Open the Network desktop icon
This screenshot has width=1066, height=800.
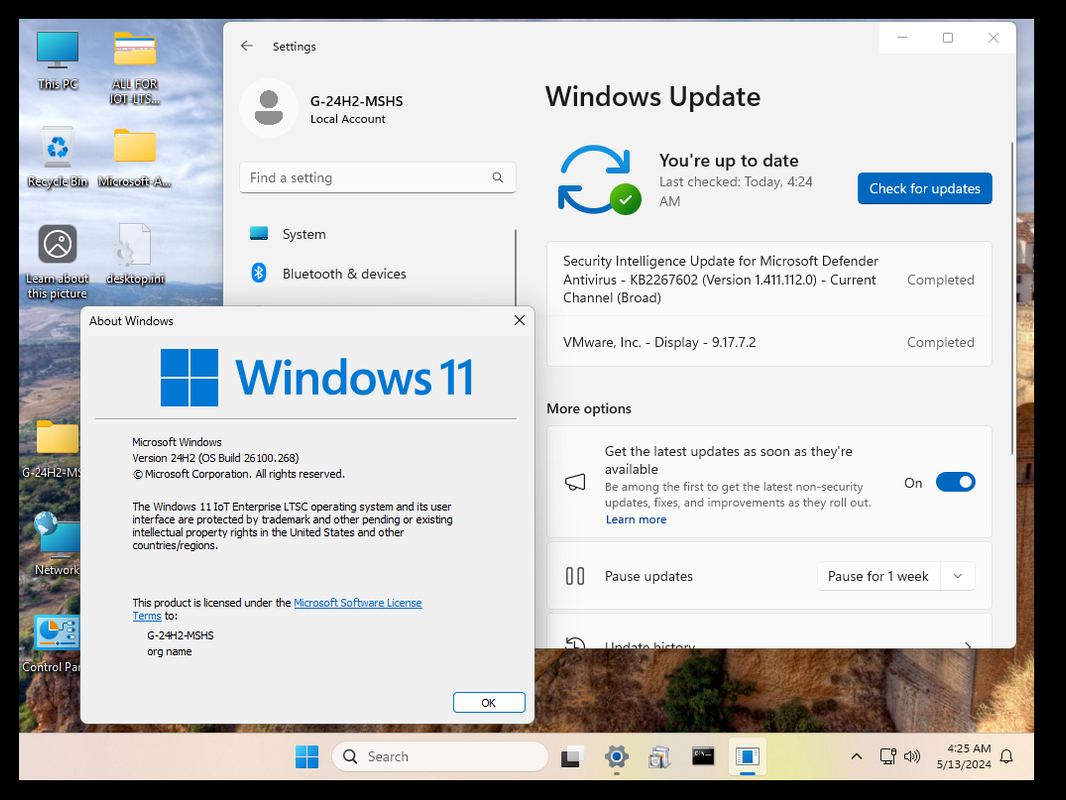[57, 544]
